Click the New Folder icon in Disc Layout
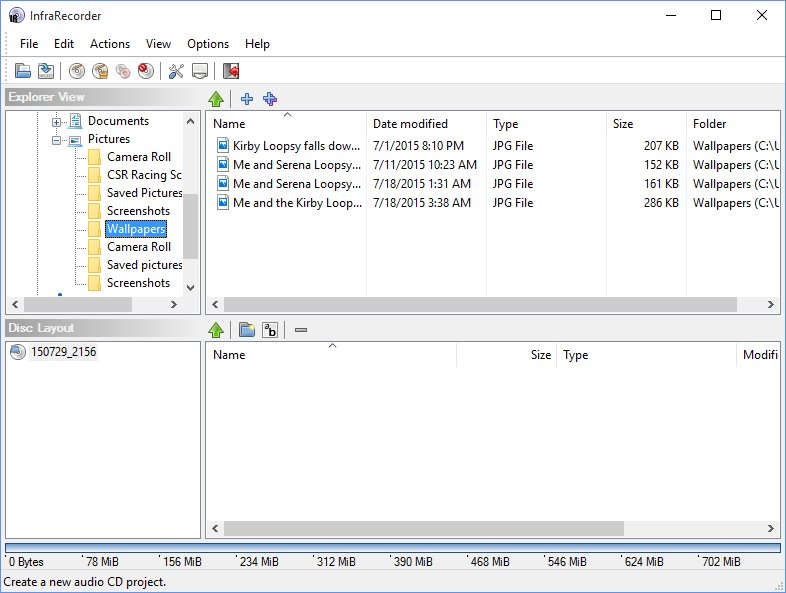Screen dimensions: 786x593 (x=247, y=330)
